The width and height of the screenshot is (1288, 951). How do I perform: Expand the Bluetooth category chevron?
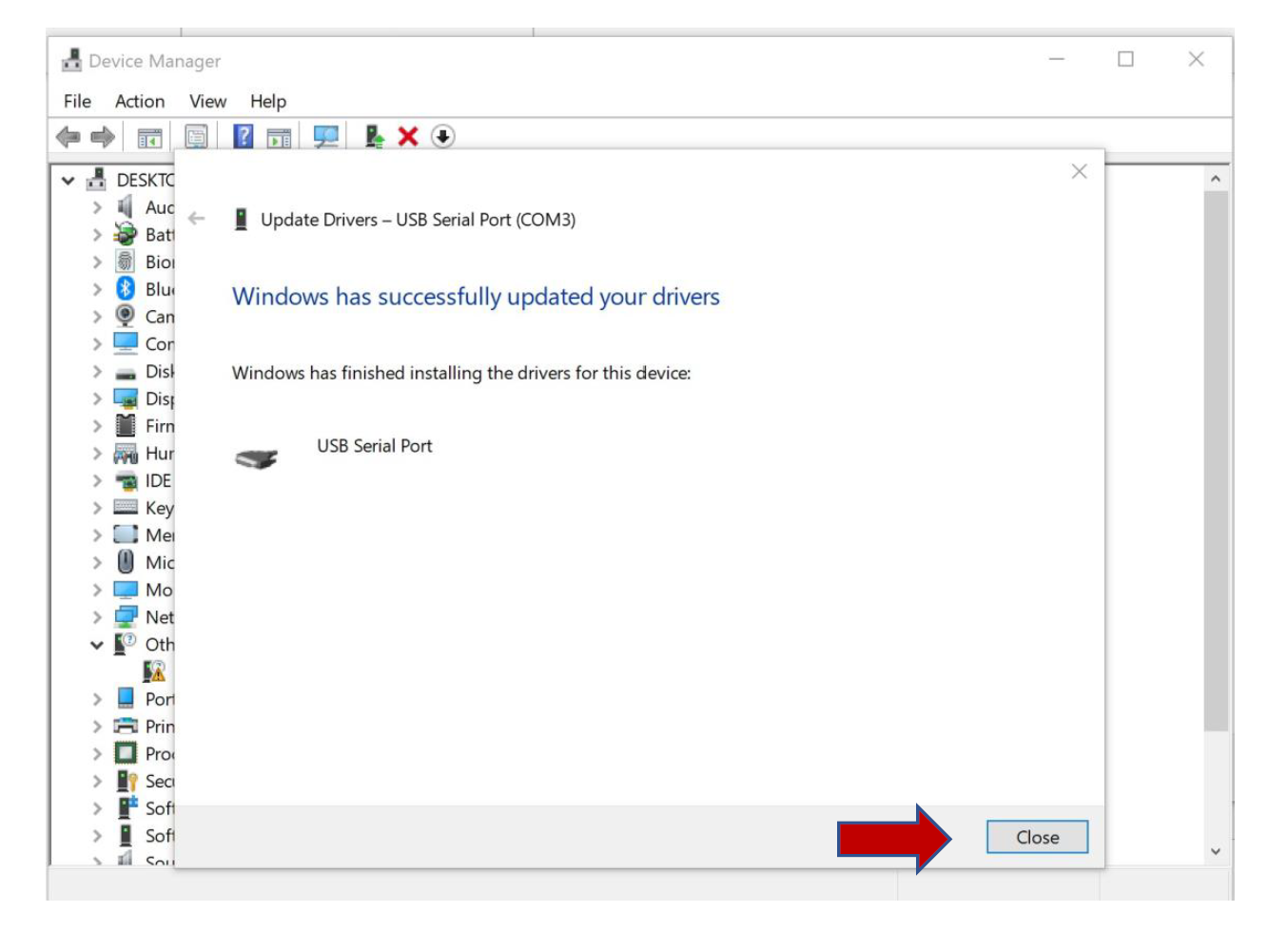[97, 289]
